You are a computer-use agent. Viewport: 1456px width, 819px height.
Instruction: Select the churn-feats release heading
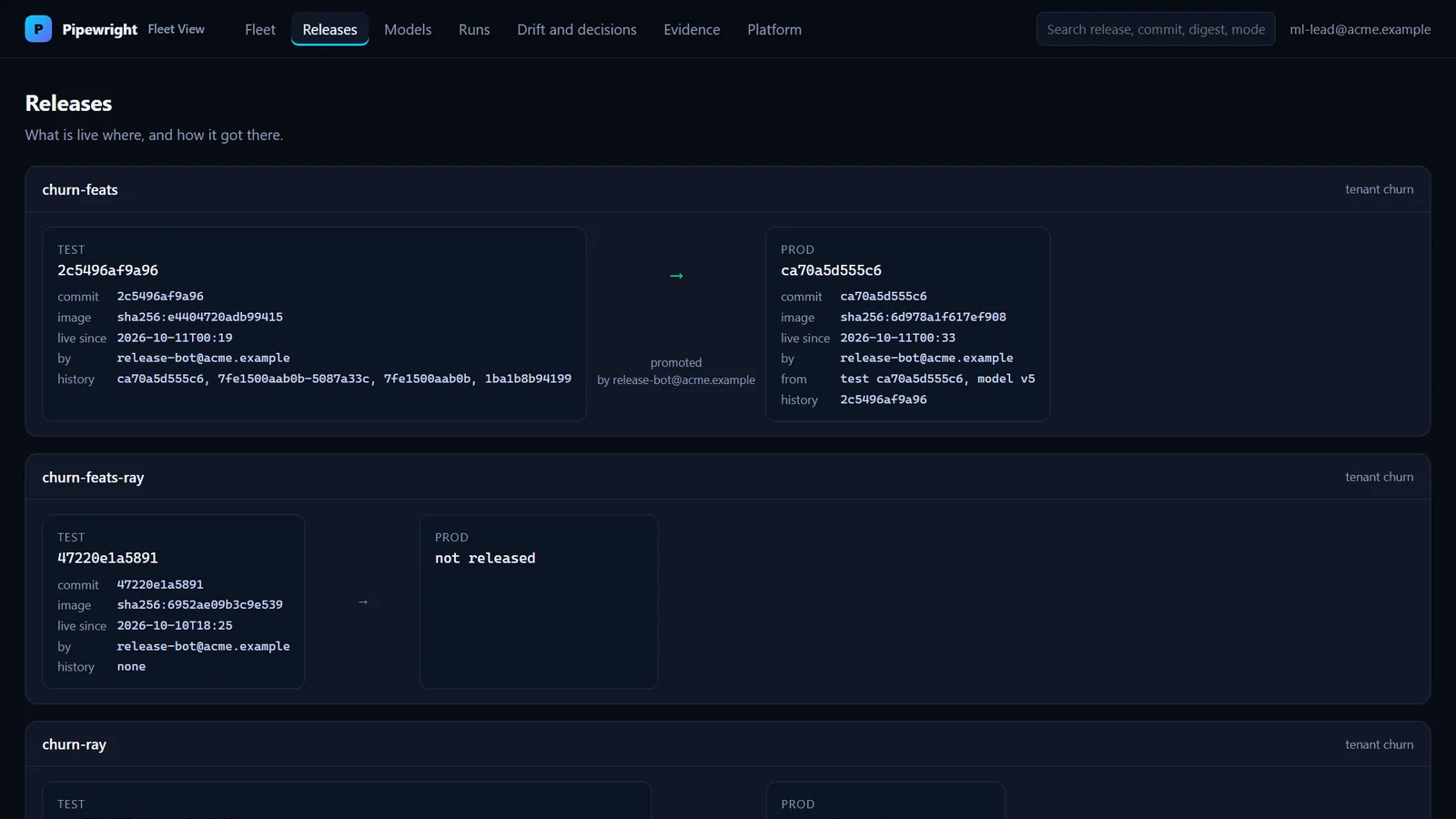80,189
